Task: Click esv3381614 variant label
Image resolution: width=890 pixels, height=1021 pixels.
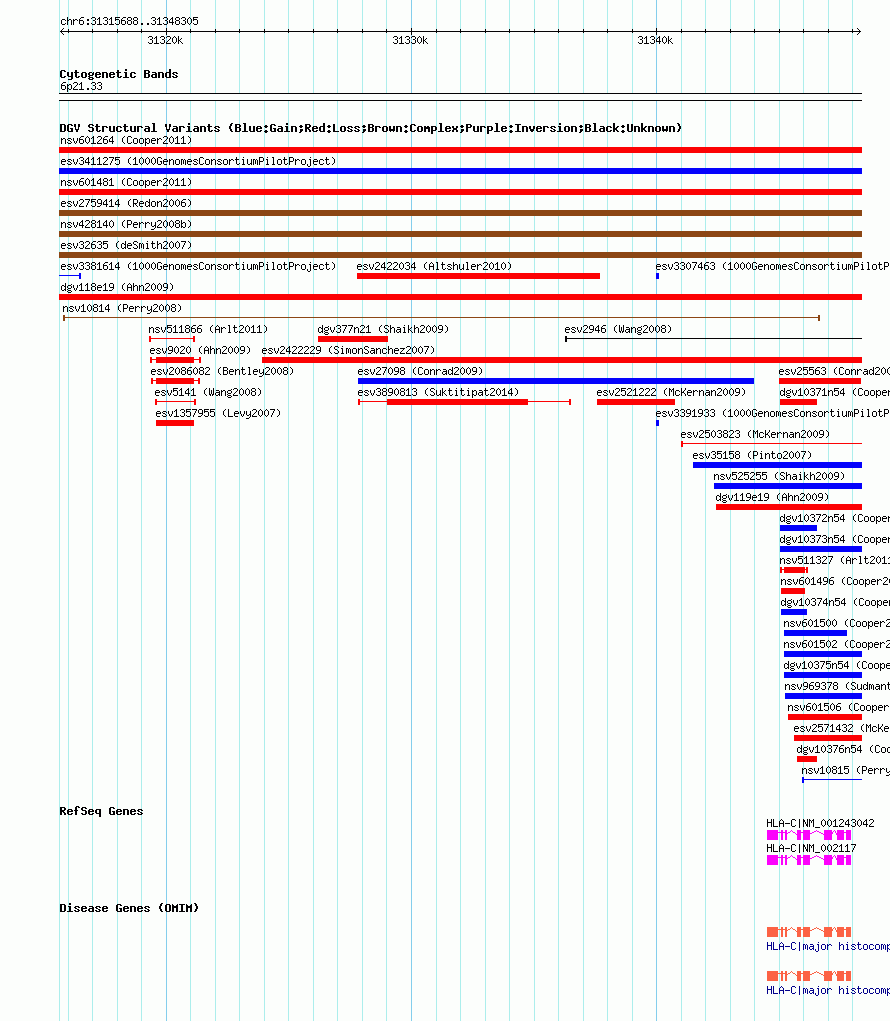Action: (198, 266)
